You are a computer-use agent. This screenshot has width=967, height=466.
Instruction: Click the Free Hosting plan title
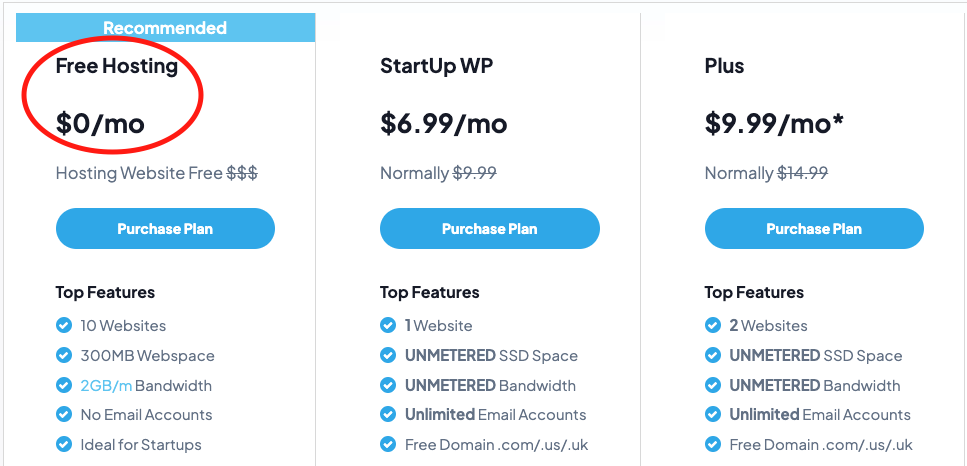click(x=117, y=66)
